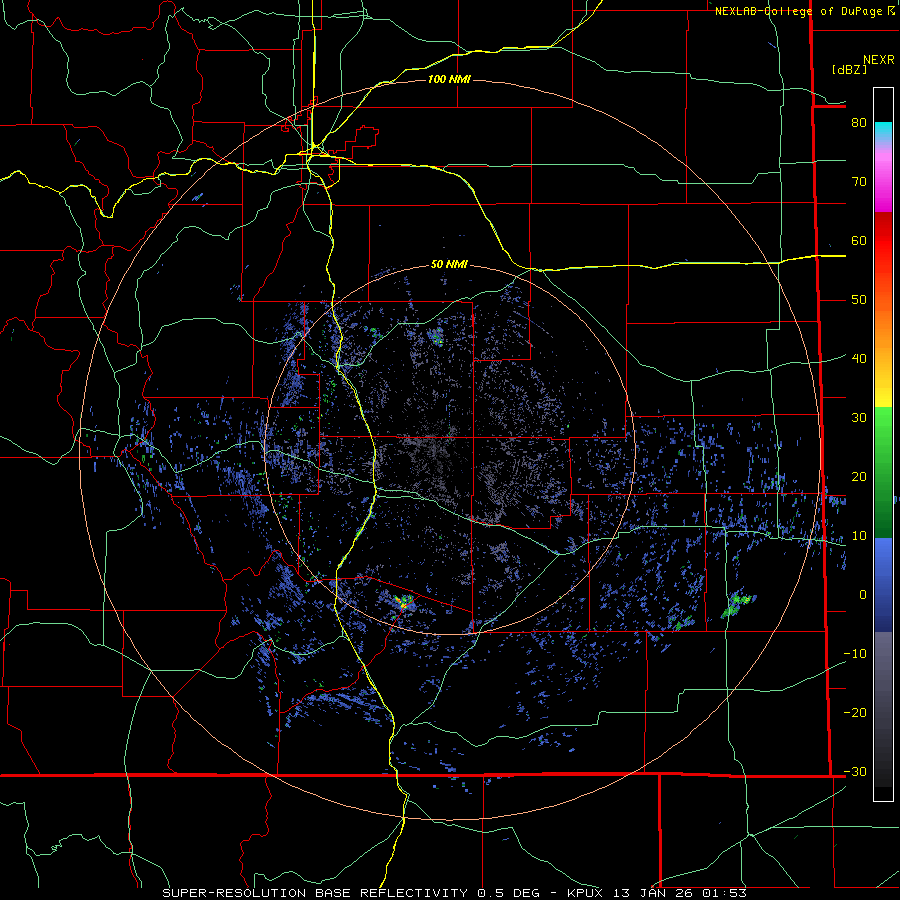Viewport: 900px width, 900px height.
Task: Click the [dBZ] unit label
Action: coord(849,69)
